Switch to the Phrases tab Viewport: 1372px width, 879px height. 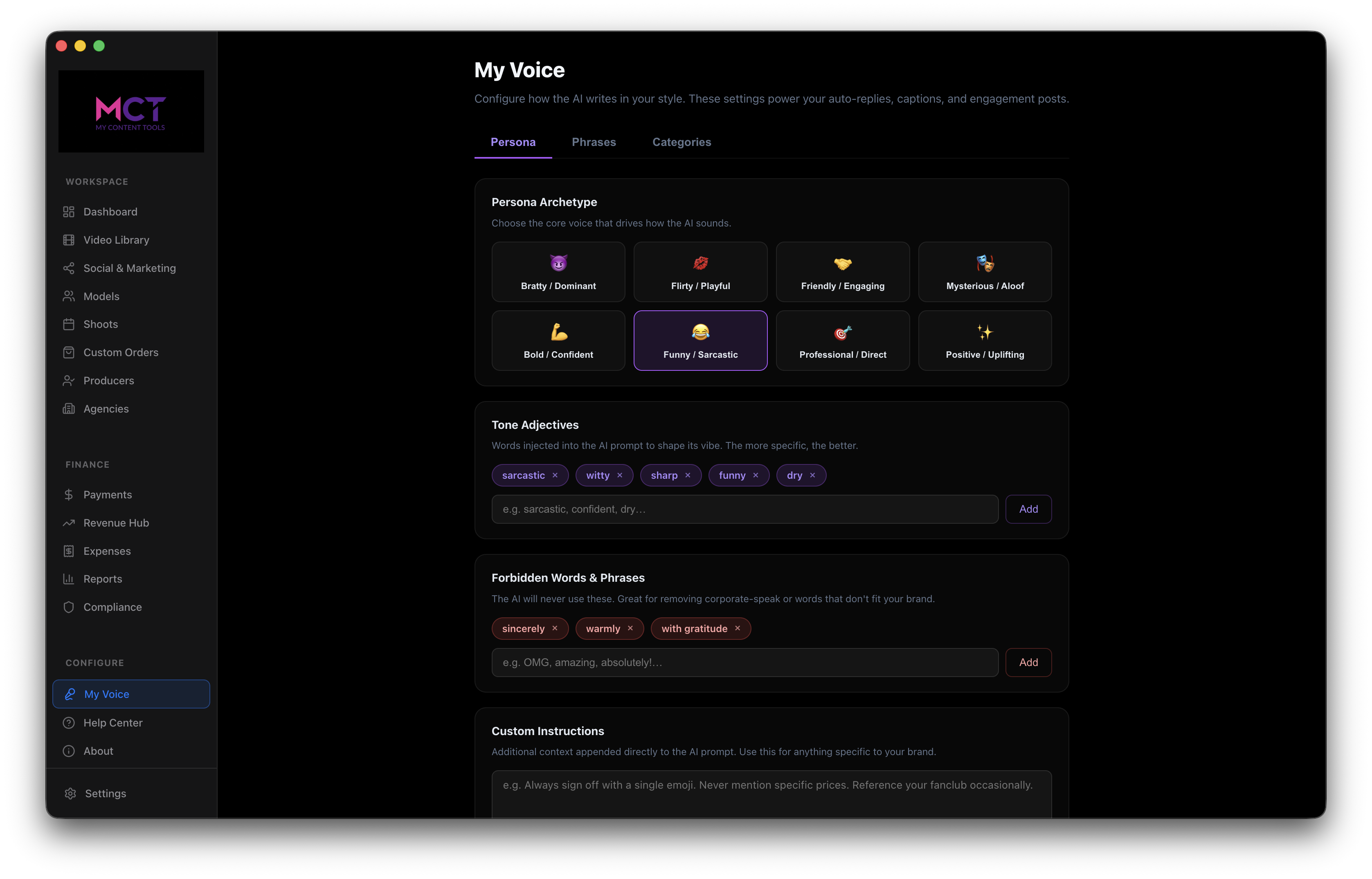click(594, 142)
